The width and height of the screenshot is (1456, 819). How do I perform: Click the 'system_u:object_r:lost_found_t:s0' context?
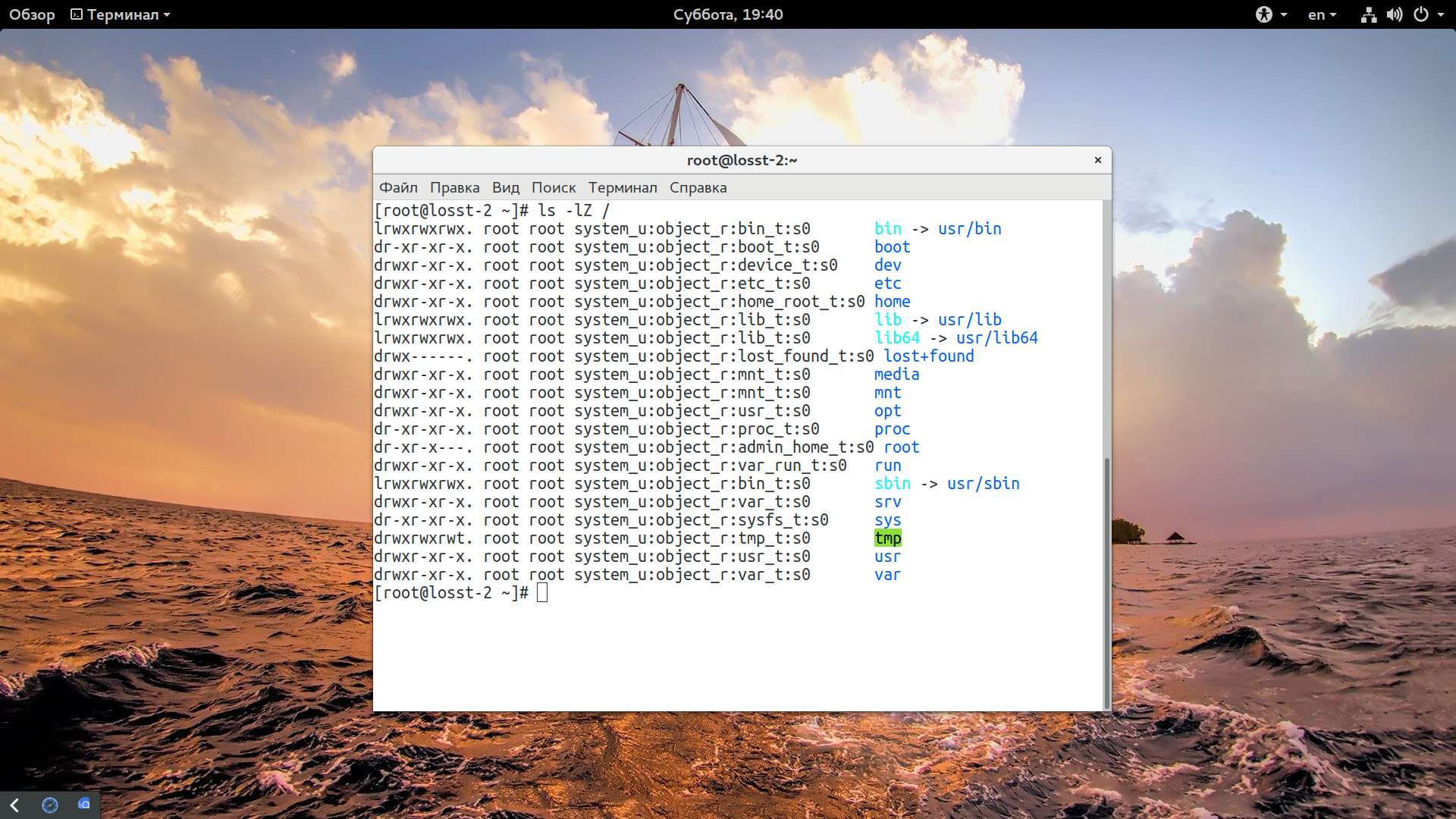[x=724, y=356]
